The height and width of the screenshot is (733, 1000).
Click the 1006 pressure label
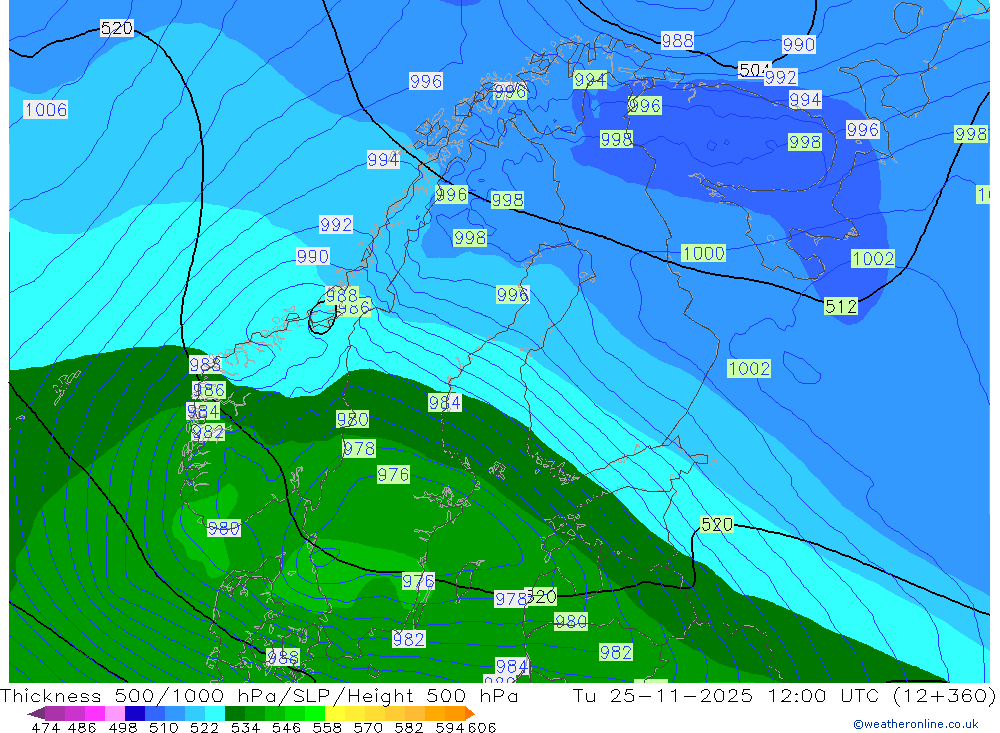[46, 110]
